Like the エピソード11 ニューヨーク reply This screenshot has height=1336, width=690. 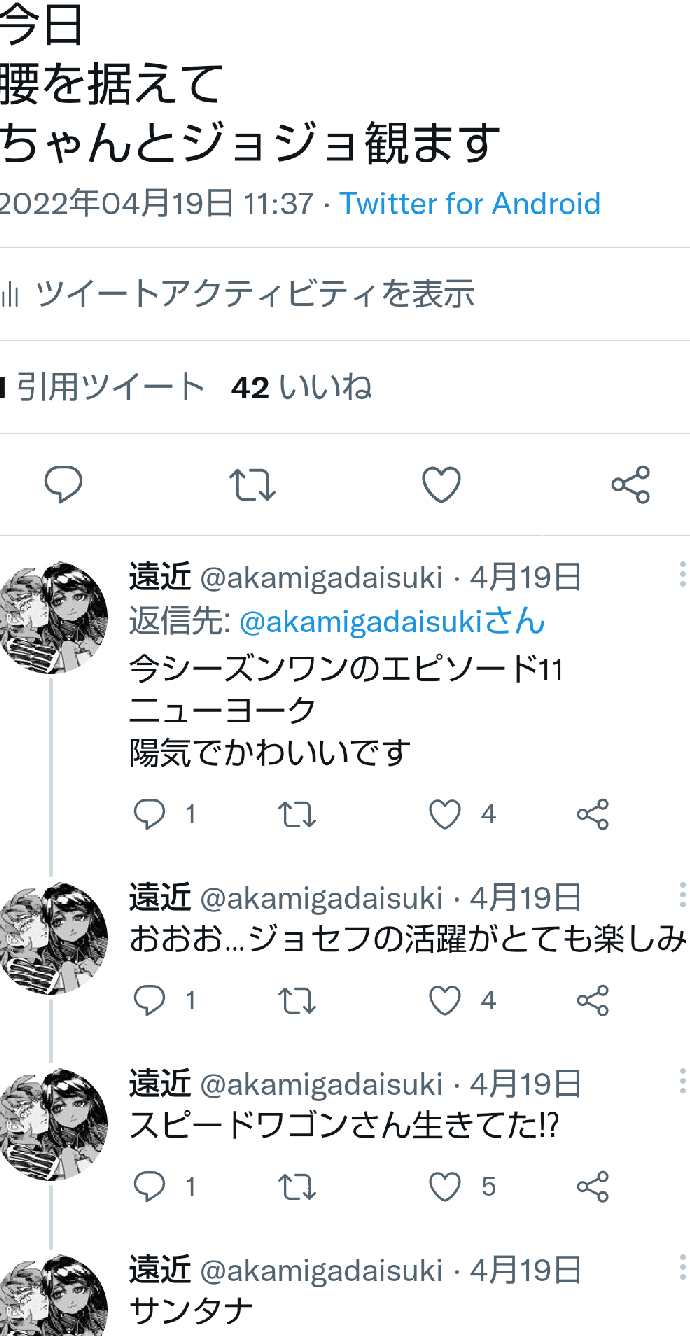tap(445, 815)
